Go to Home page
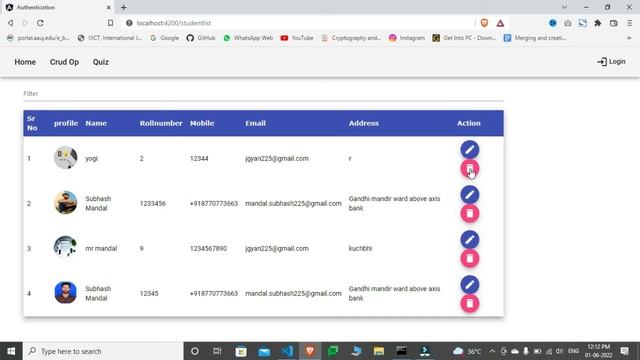 point(25,62)
